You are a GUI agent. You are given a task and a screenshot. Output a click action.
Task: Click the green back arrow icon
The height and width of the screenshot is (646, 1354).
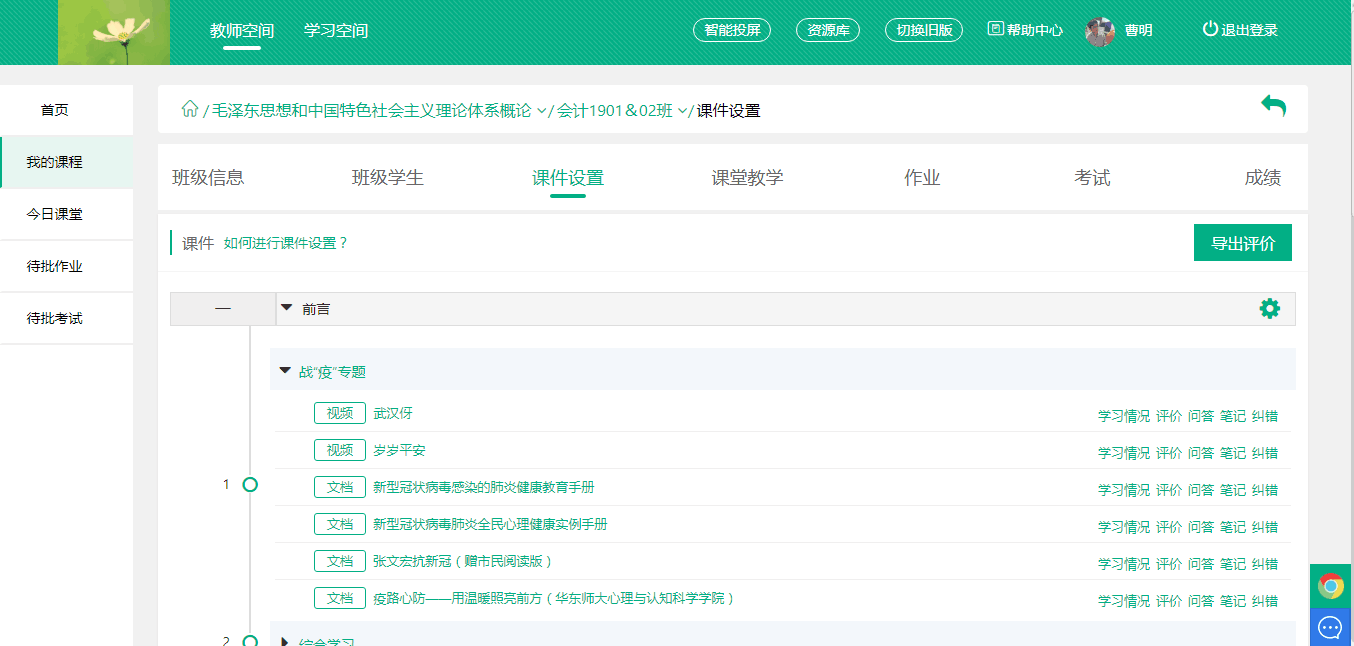coord(1273,106)
